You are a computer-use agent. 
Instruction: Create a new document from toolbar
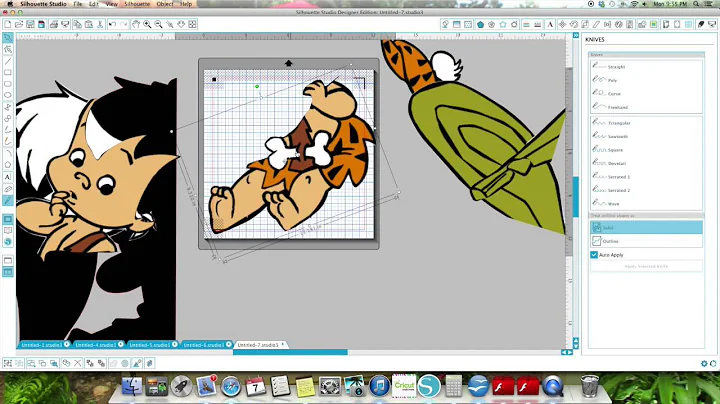tap(8, 24)
